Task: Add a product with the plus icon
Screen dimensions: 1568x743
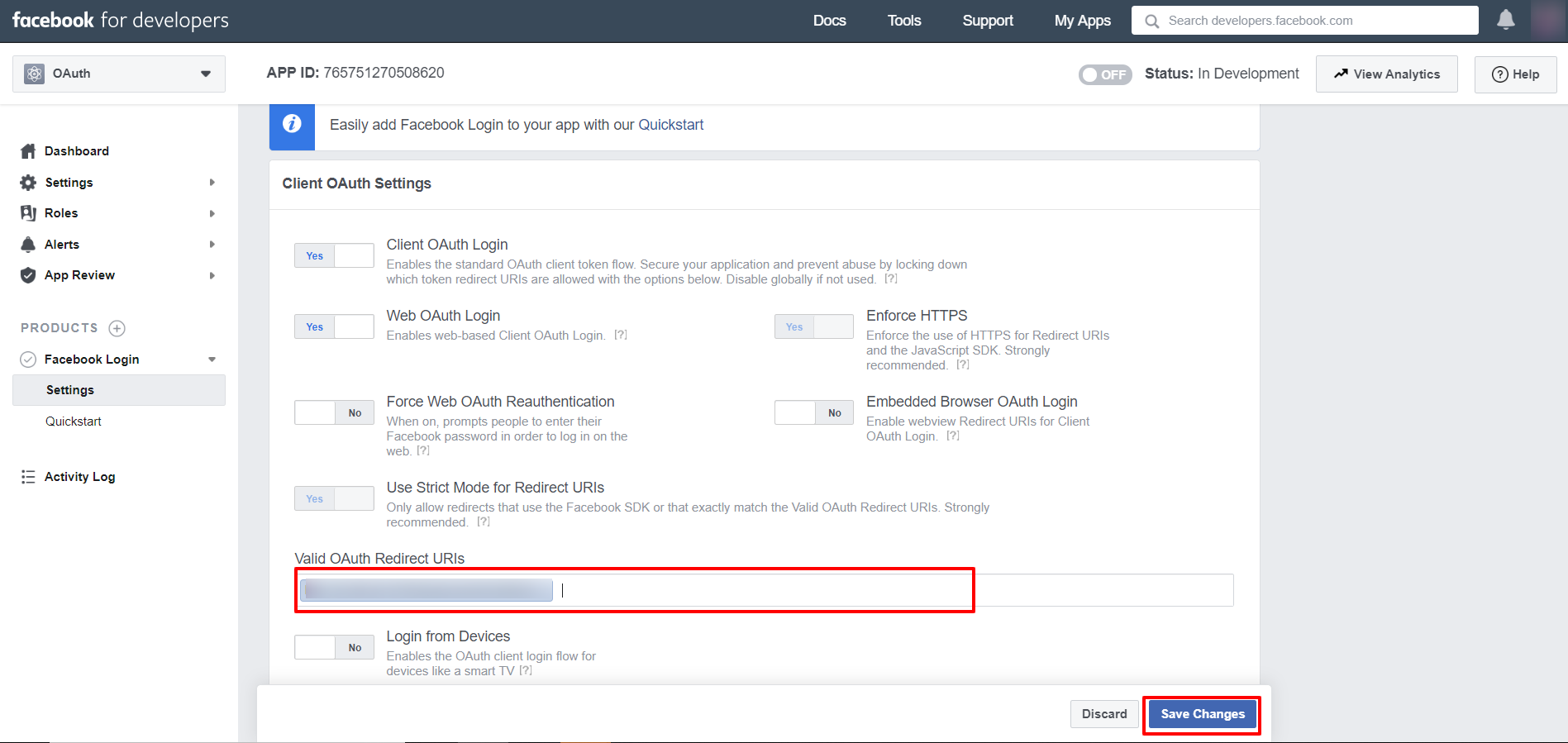Action: point(117,328)
